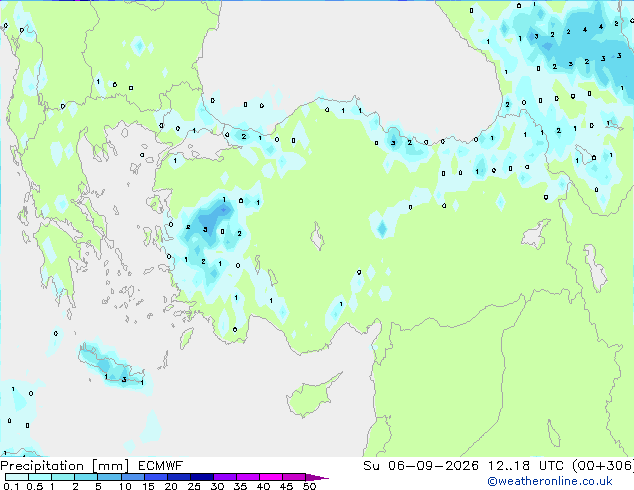Select the 2–5 mm legend color swatch

pyautogui.click(x=86, y=477)
